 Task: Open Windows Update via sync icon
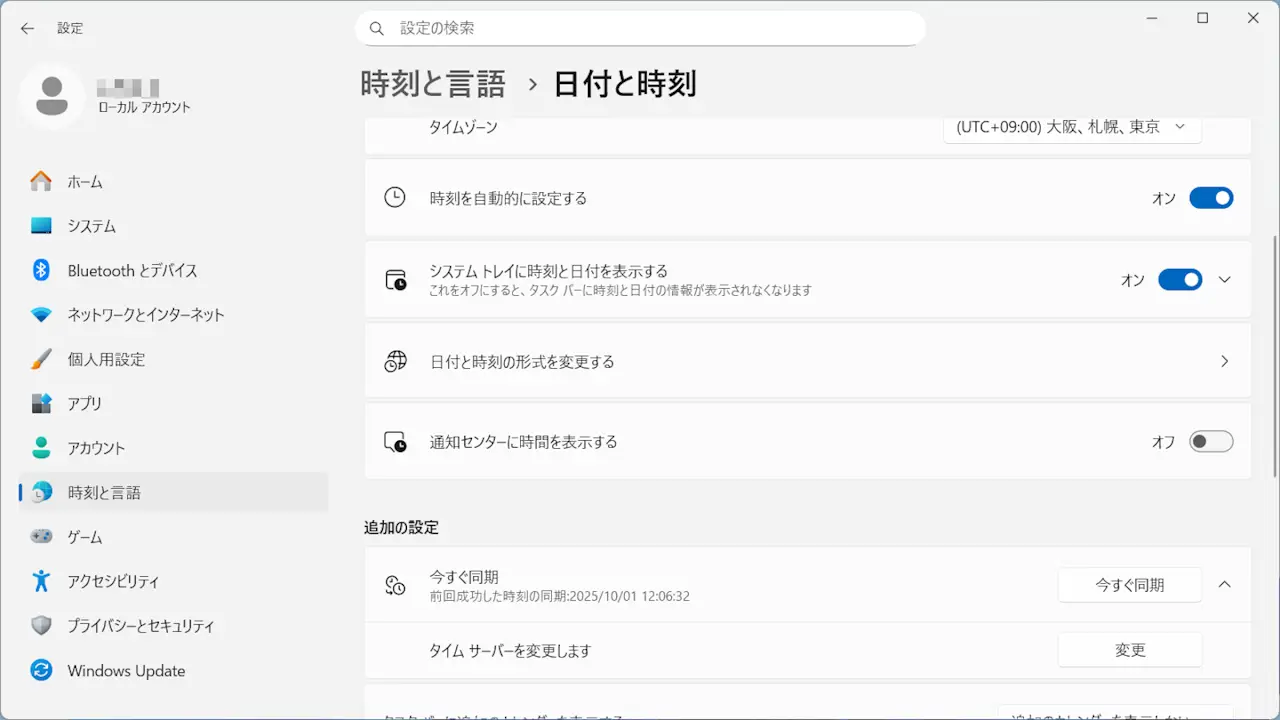(x=41, y=670)
